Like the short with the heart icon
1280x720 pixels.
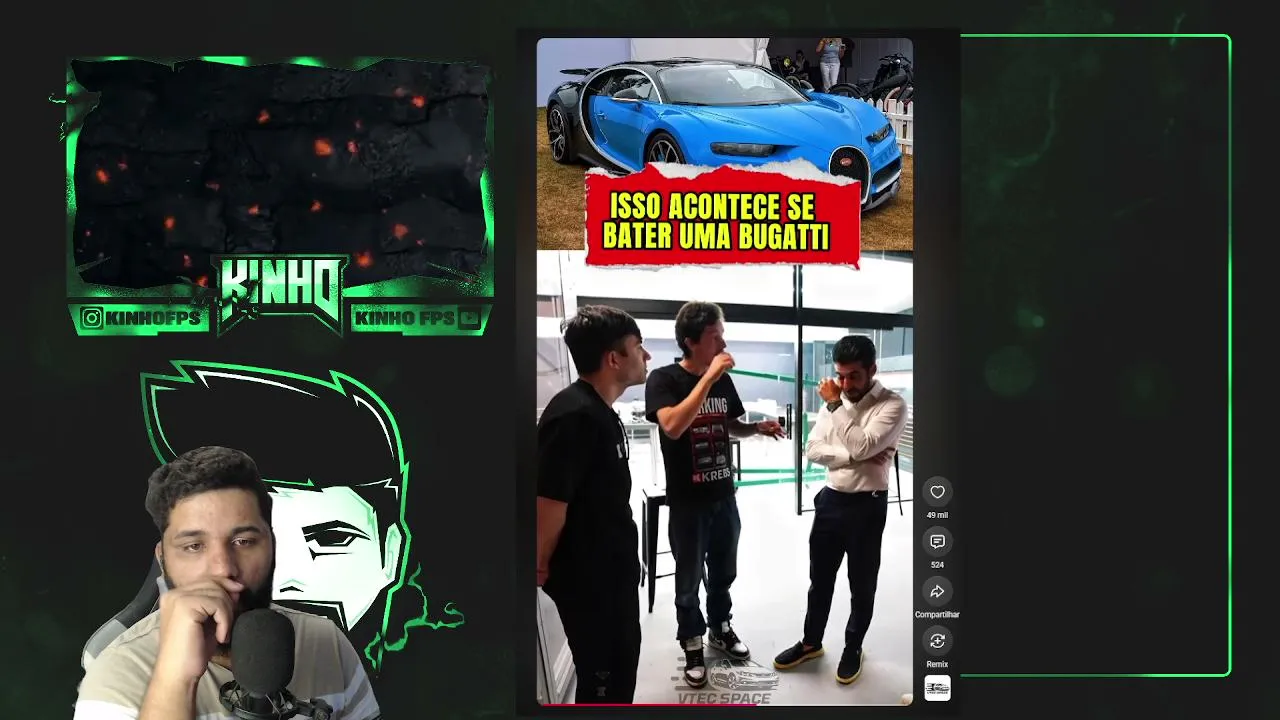click(x=937, y=492)
